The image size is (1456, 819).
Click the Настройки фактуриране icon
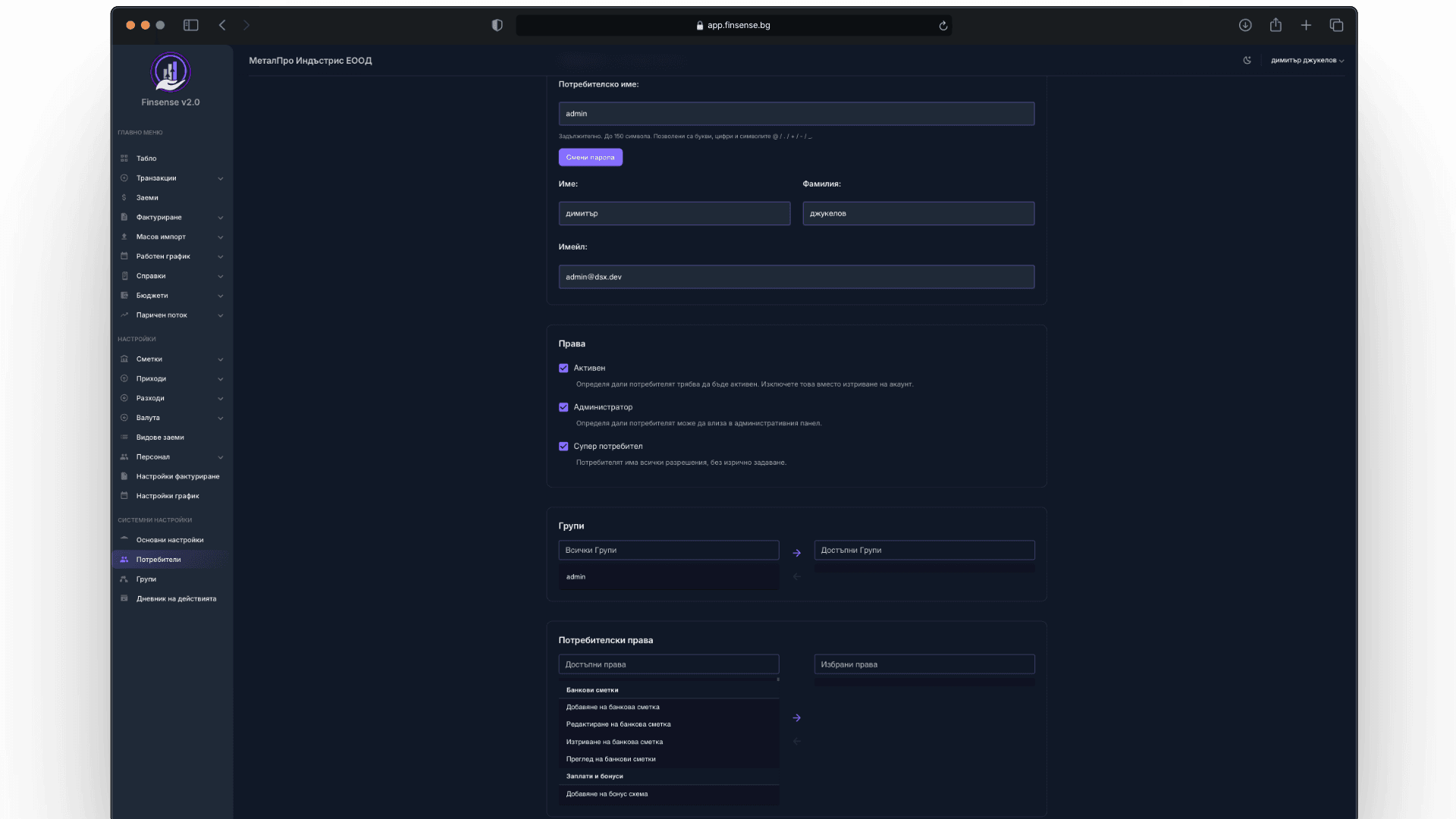coord(124,477)
